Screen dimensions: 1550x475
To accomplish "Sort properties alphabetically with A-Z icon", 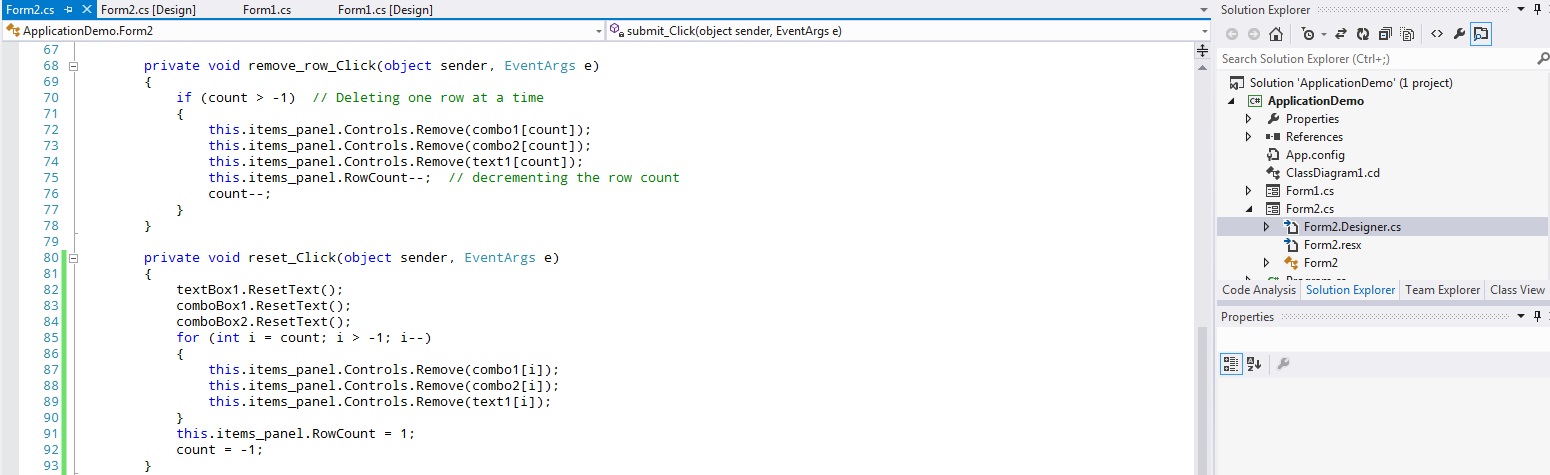I will click(x=1254, y=364).
